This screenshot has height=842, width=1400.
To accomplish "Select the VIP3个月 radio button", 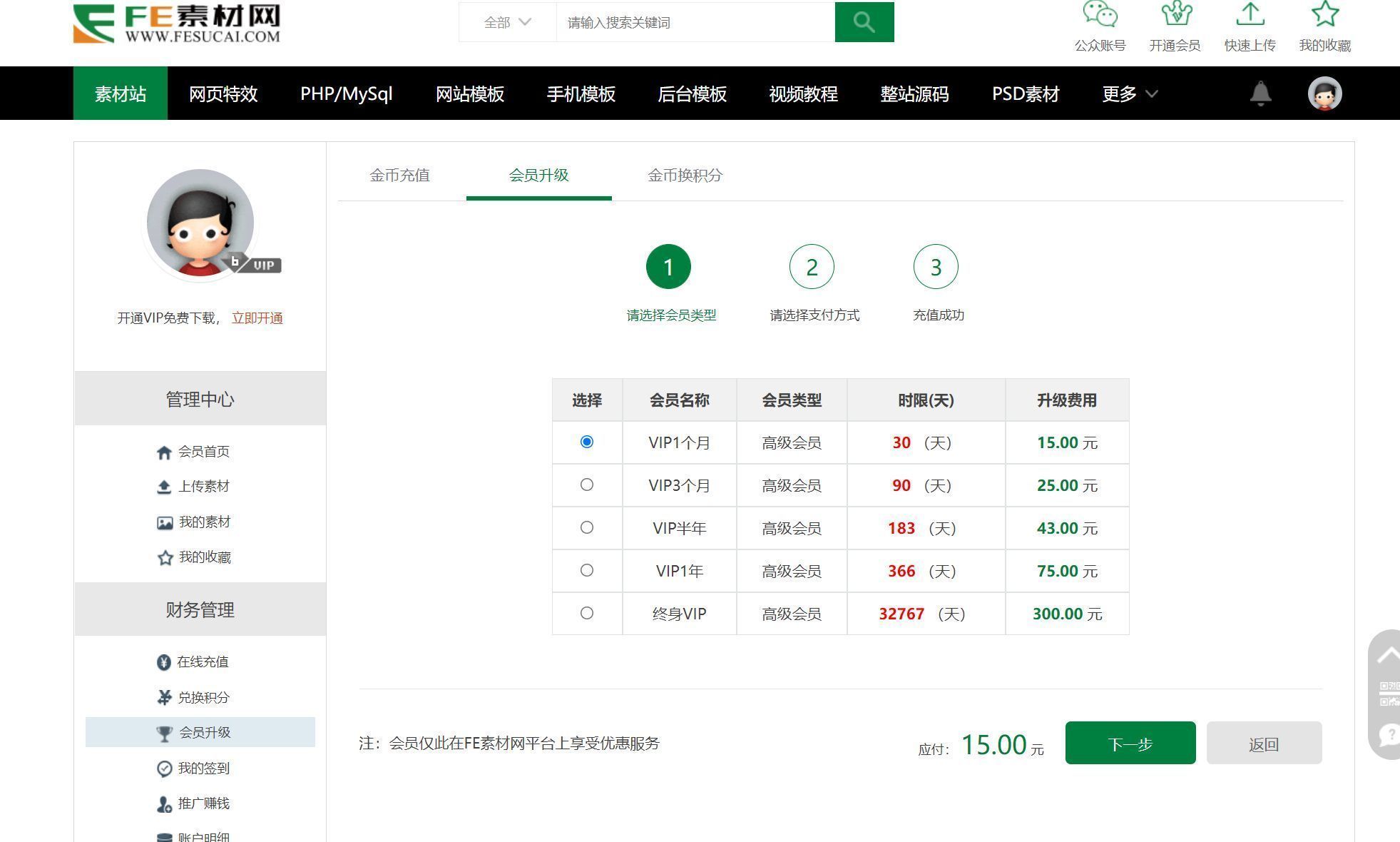I will [586, 485].
